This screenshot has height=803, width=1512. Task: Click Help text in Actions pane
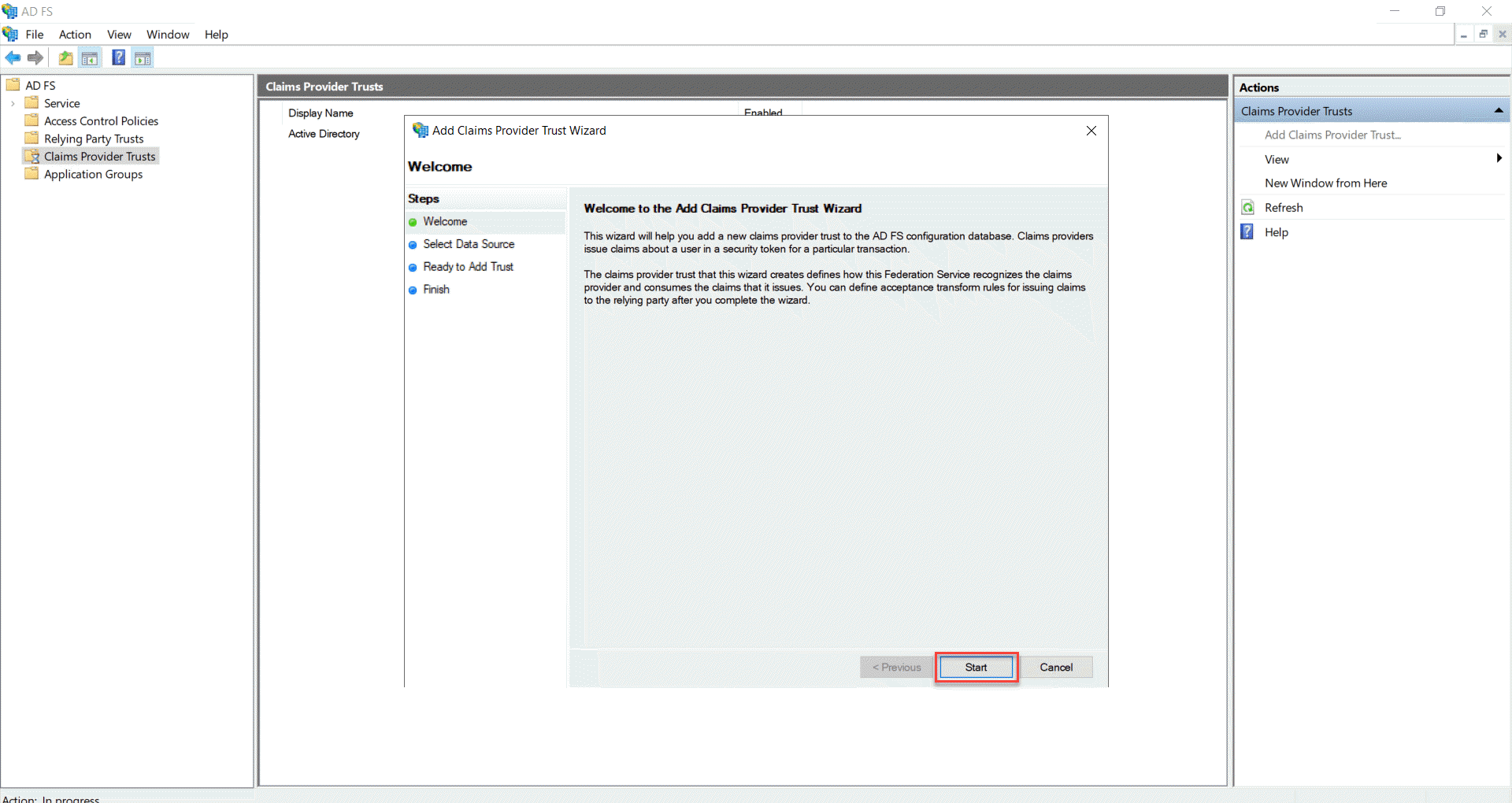coord(1277,232)
